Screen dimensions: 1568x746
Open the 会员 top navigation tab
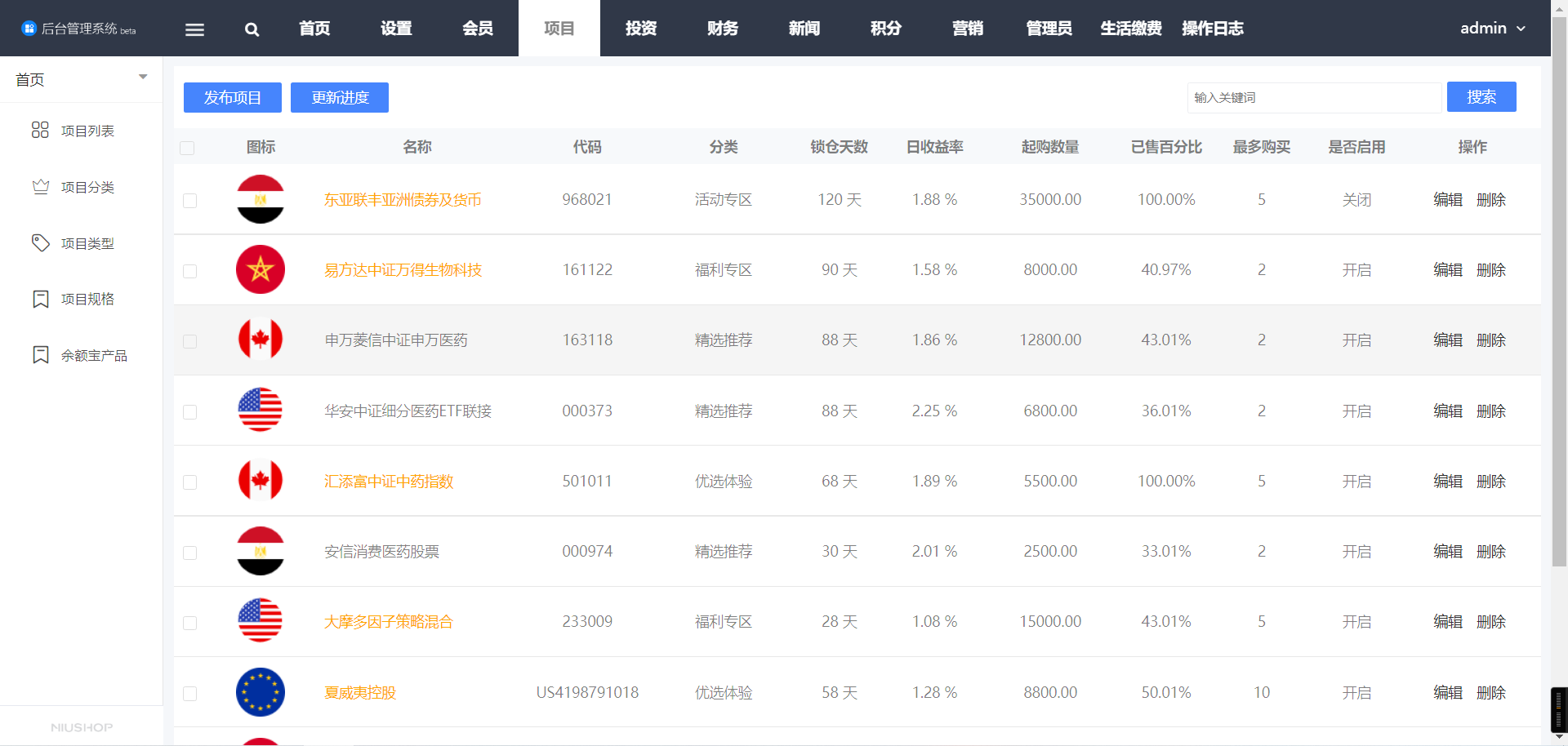(x=478, y=29)
